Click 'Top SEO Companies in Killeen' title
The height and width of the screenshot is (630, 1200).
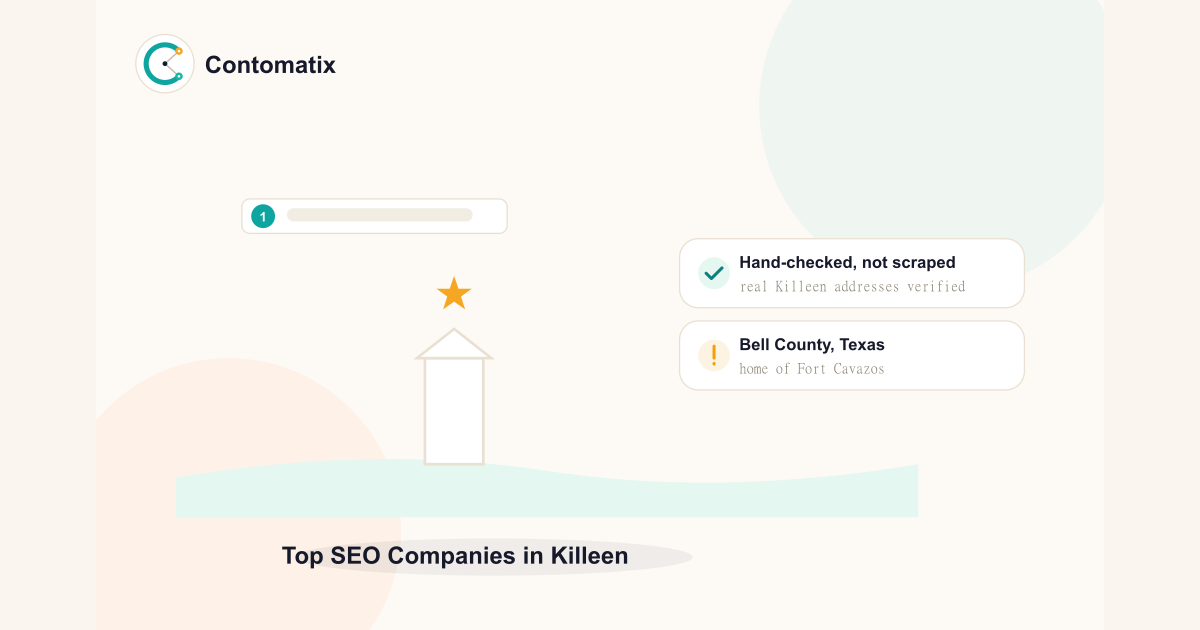point(455,556)
